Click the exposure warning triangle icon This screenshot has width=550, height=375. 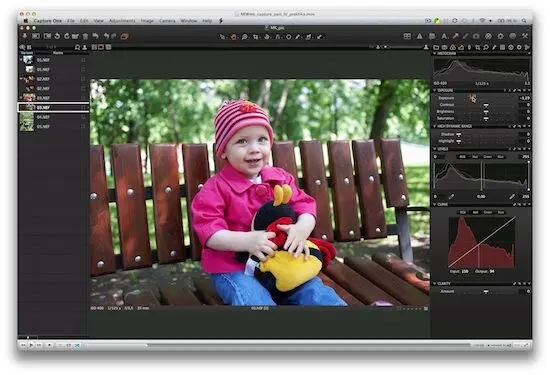click(x=420, y=36)
